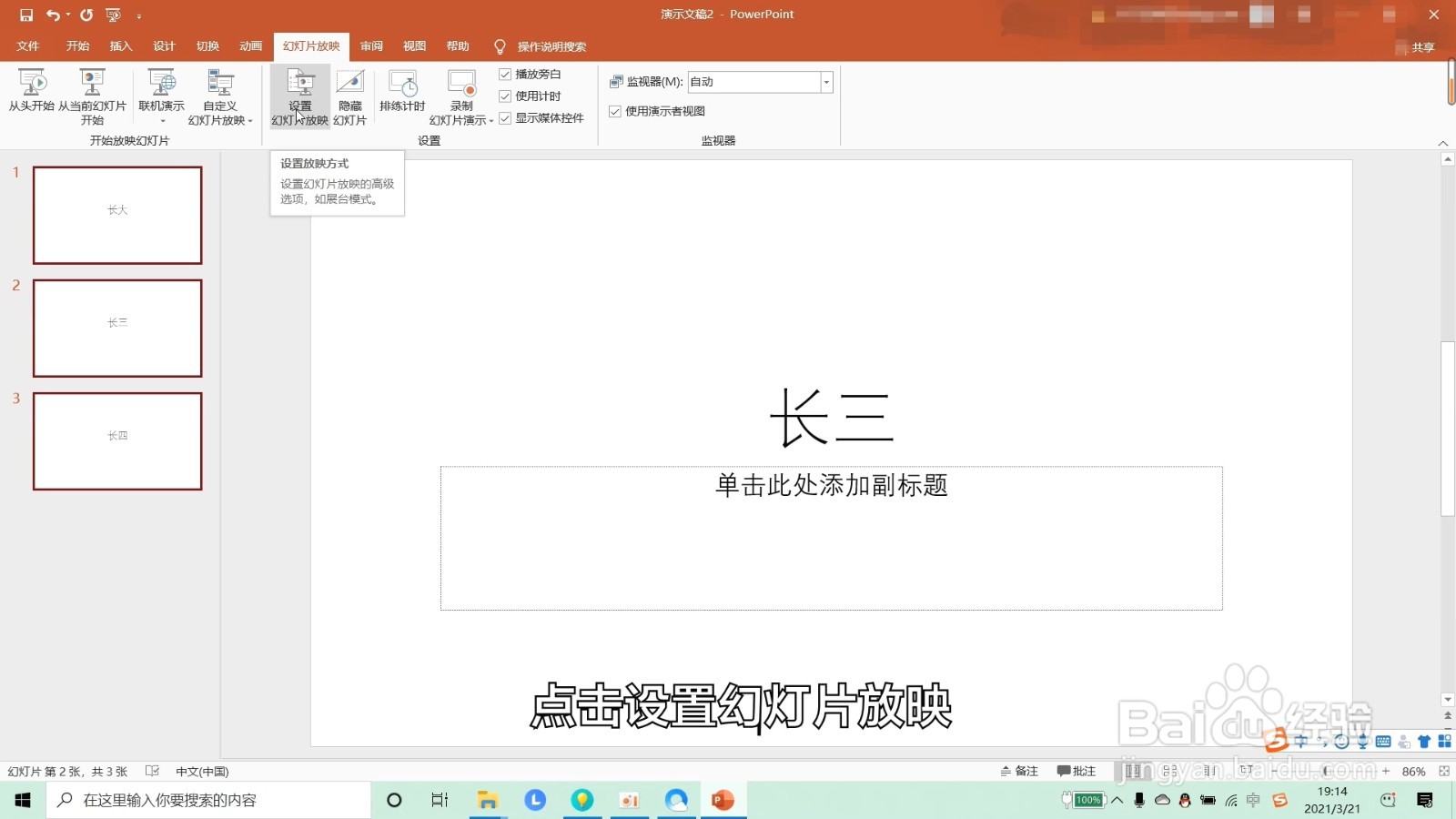Switch to the 视图 ribbon tab

(x=415, y=46)
